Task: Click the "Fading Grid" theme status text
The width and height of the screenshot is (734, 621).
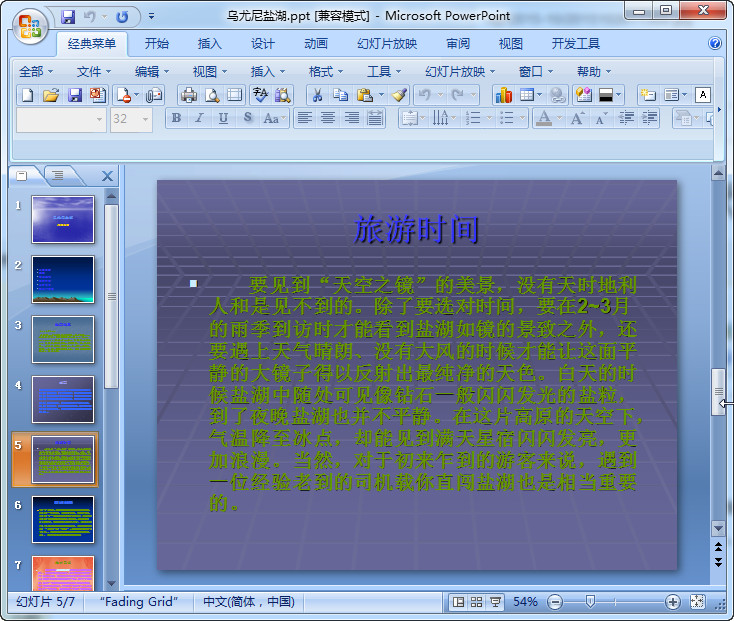Action: pyautogui.click(x=139, y=602)
